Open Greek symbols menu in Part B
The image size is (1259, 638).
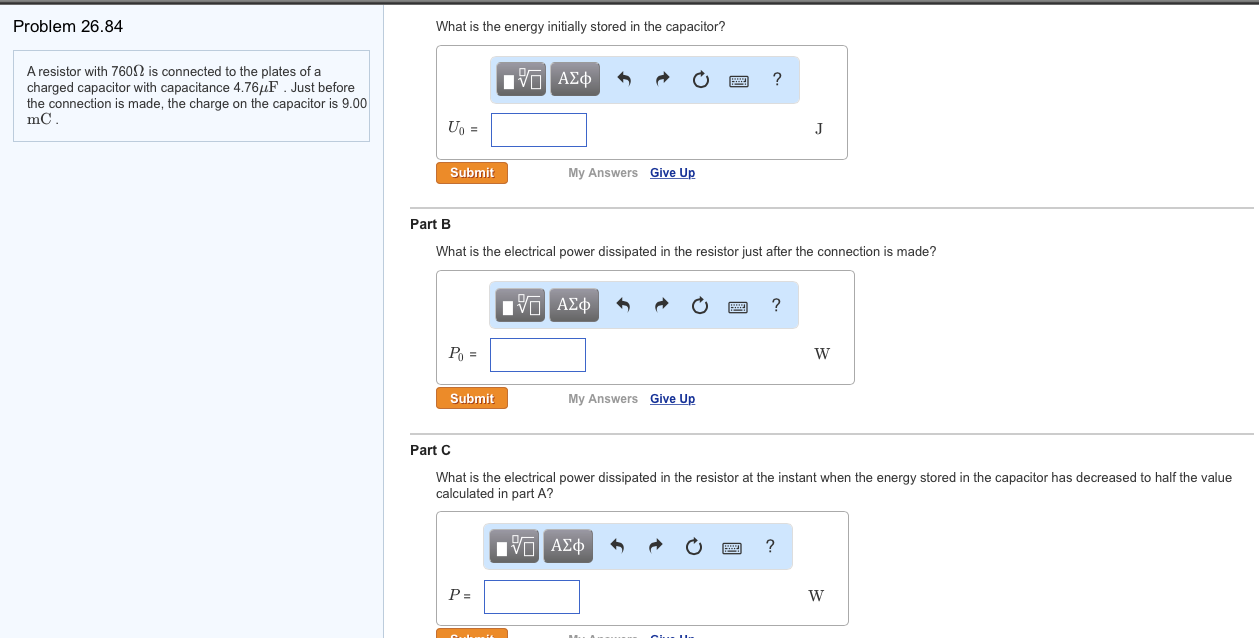573,305
